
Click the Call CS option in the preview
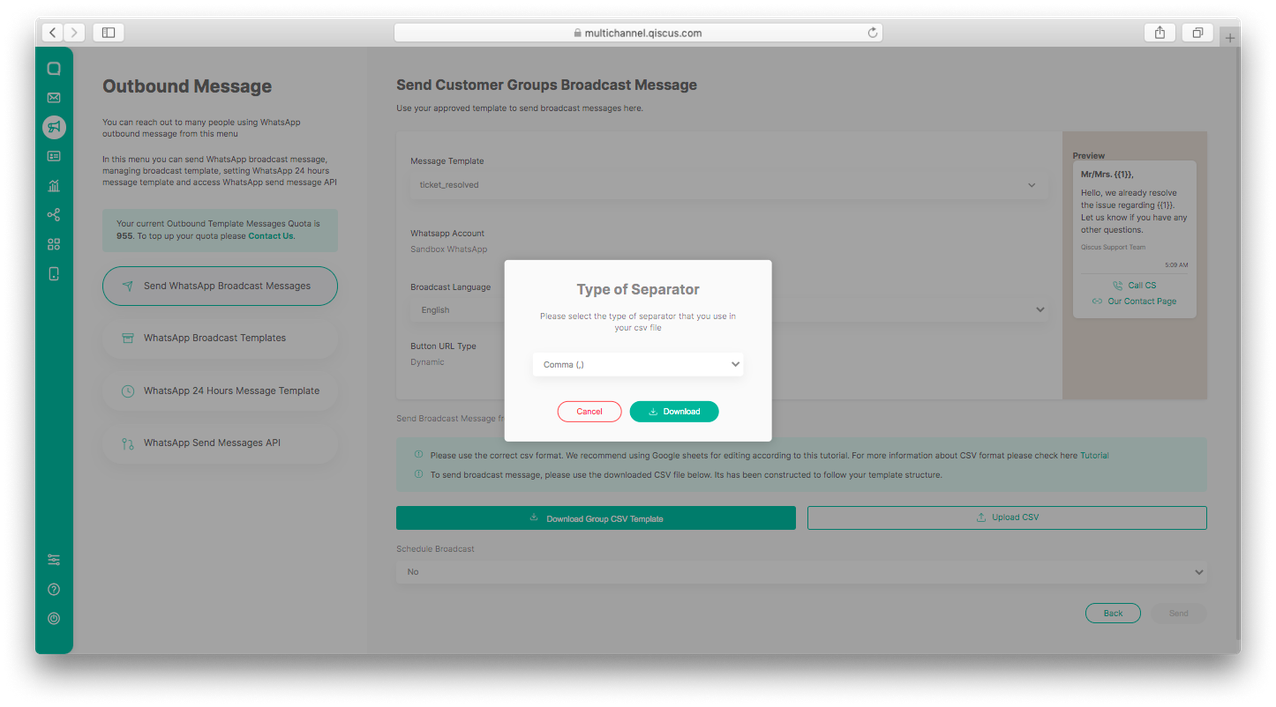pyautogui.click(x=1135, y=285)
